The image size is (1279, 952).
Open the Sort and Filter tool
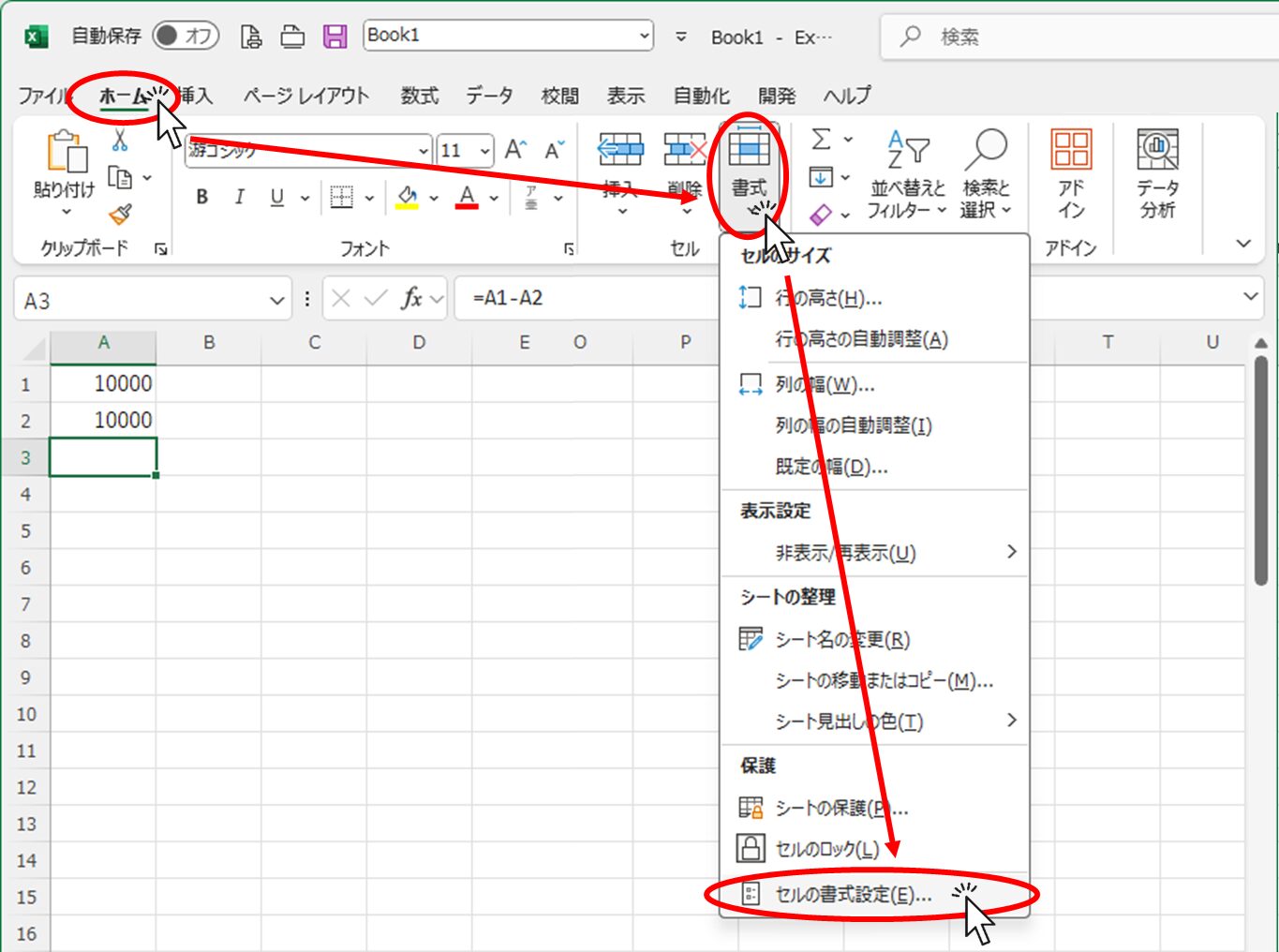click(x=906, y=175)
